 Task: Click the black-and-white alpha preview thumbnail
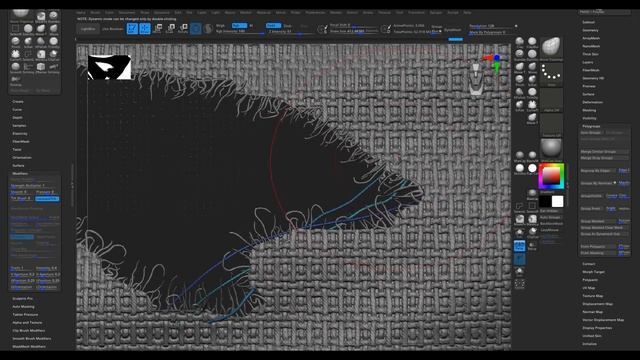tap(109, 67)
